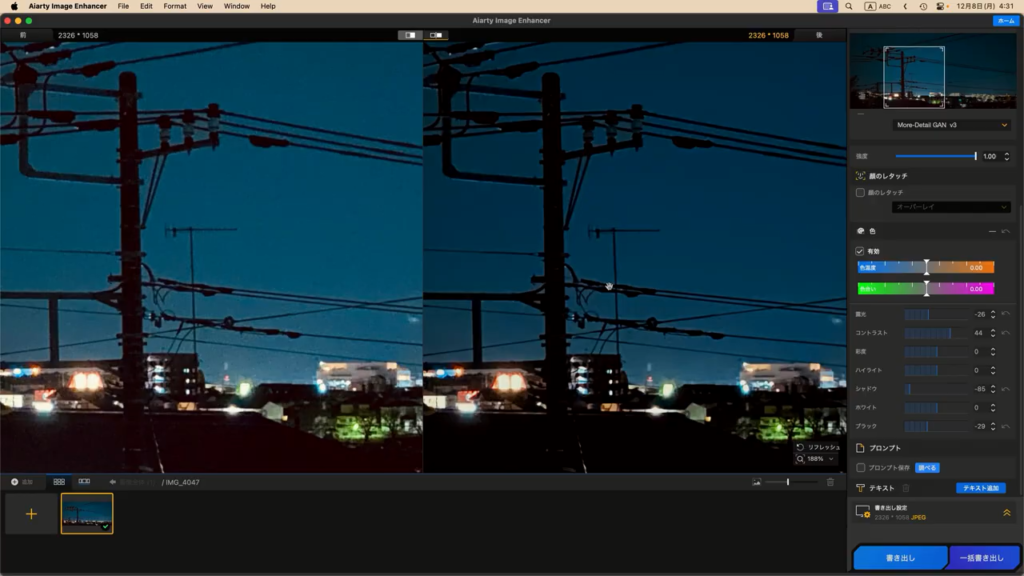Click the trash icon in the file strip
Image resolution: width=1024 pixels, height=576 pixels.
[830, 482]
